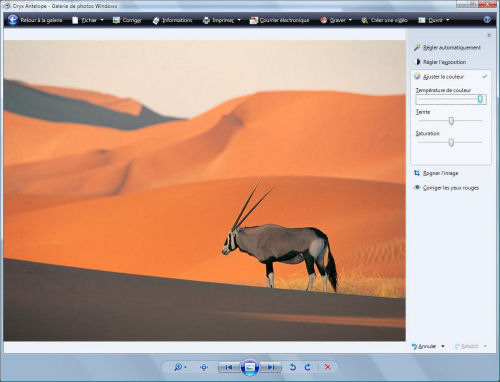This screenshot has height=382, width=500.
Task: Rotate the photo clockwise
Action: click(307, 367)
